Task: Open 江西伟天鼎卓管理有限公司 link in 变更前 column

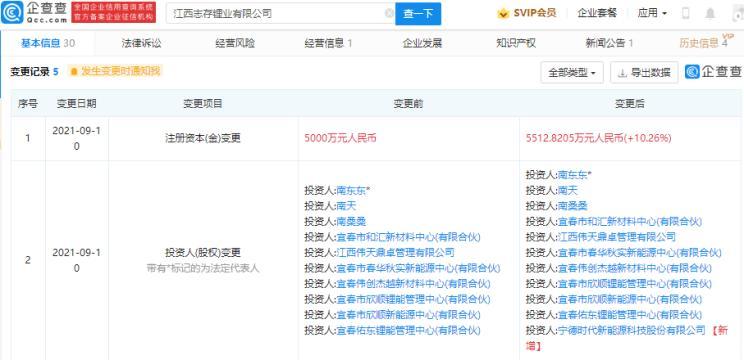Action: click(x=395, y=252)
